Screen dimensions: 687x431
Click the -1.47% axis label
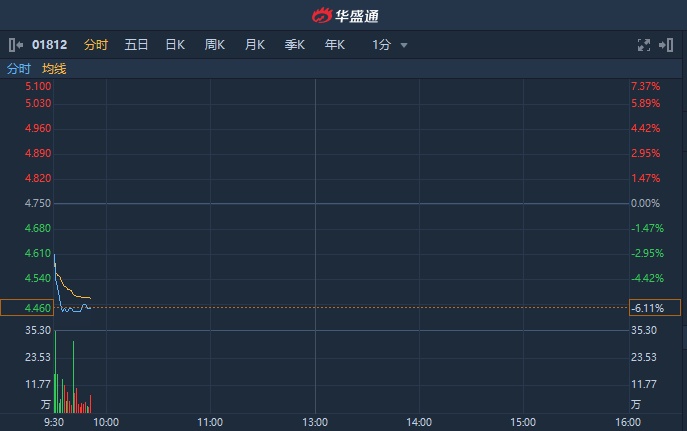point(648,228)
